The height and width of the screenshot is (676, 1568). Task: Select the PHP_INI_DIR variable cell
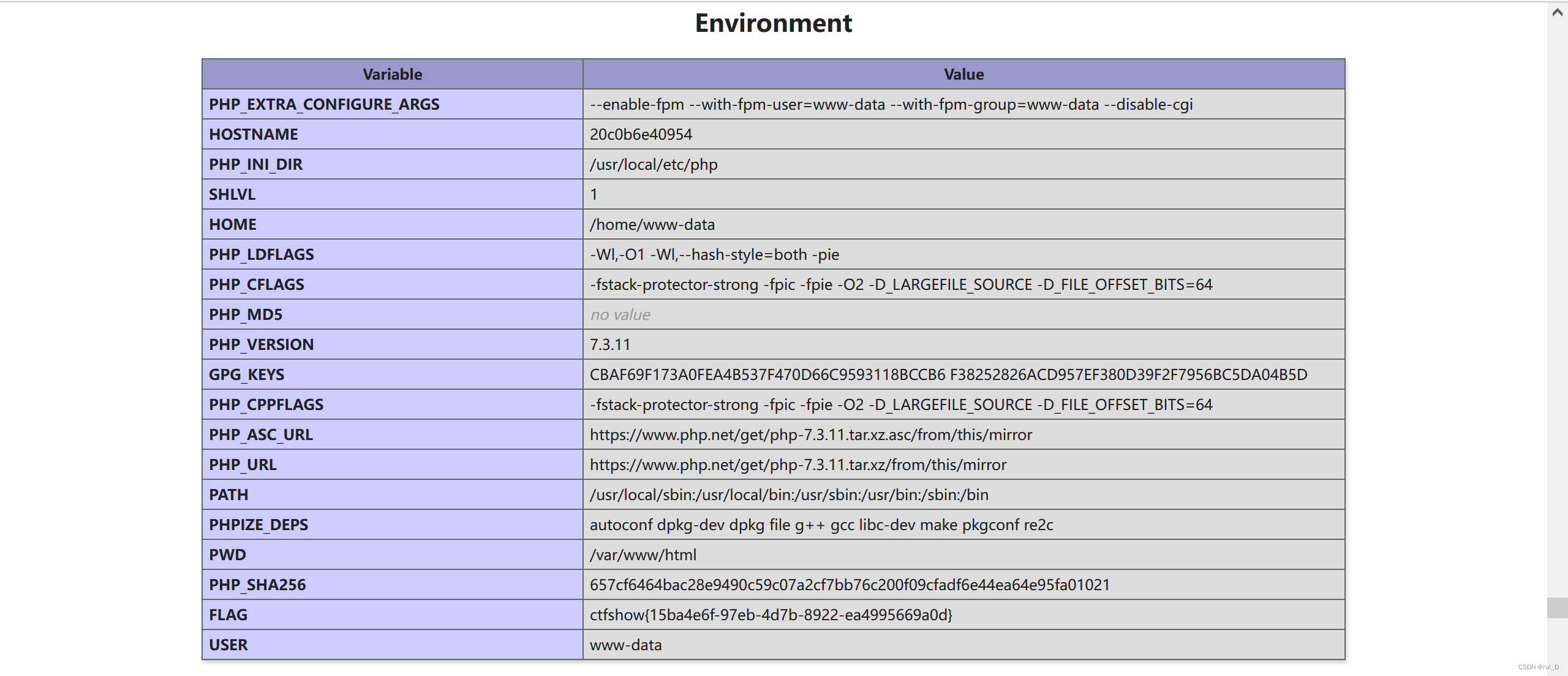point(392,164)
